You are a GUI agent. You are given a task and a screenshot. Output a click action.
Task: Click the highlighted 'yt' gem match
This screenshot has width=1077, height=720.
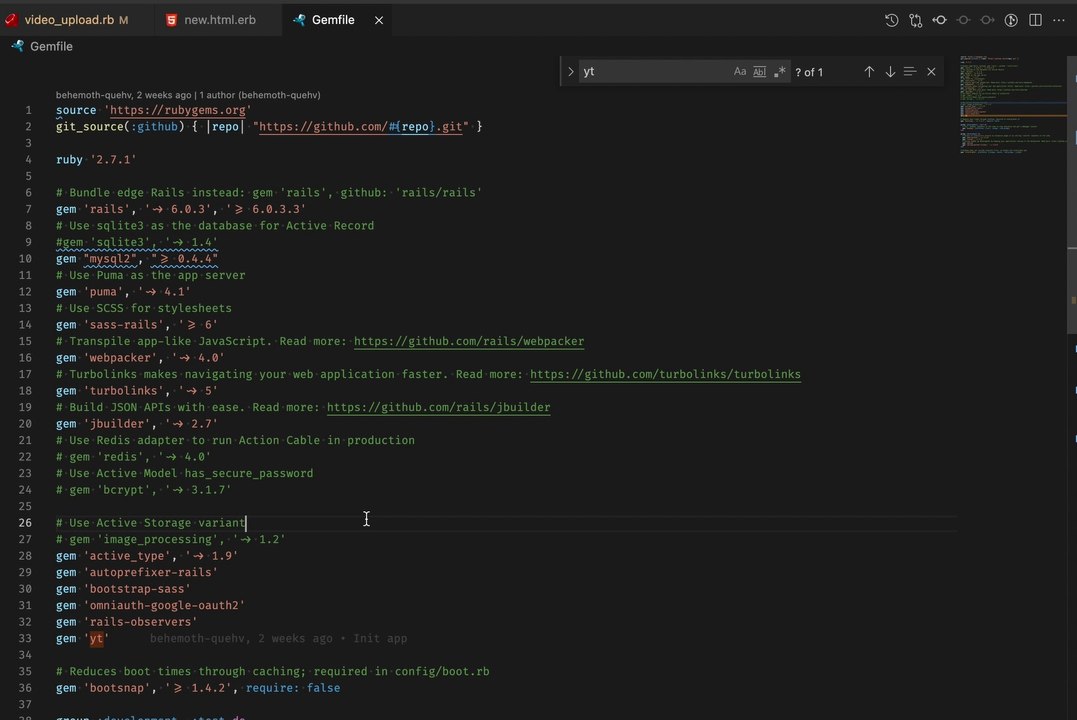(x=96, y=639)
